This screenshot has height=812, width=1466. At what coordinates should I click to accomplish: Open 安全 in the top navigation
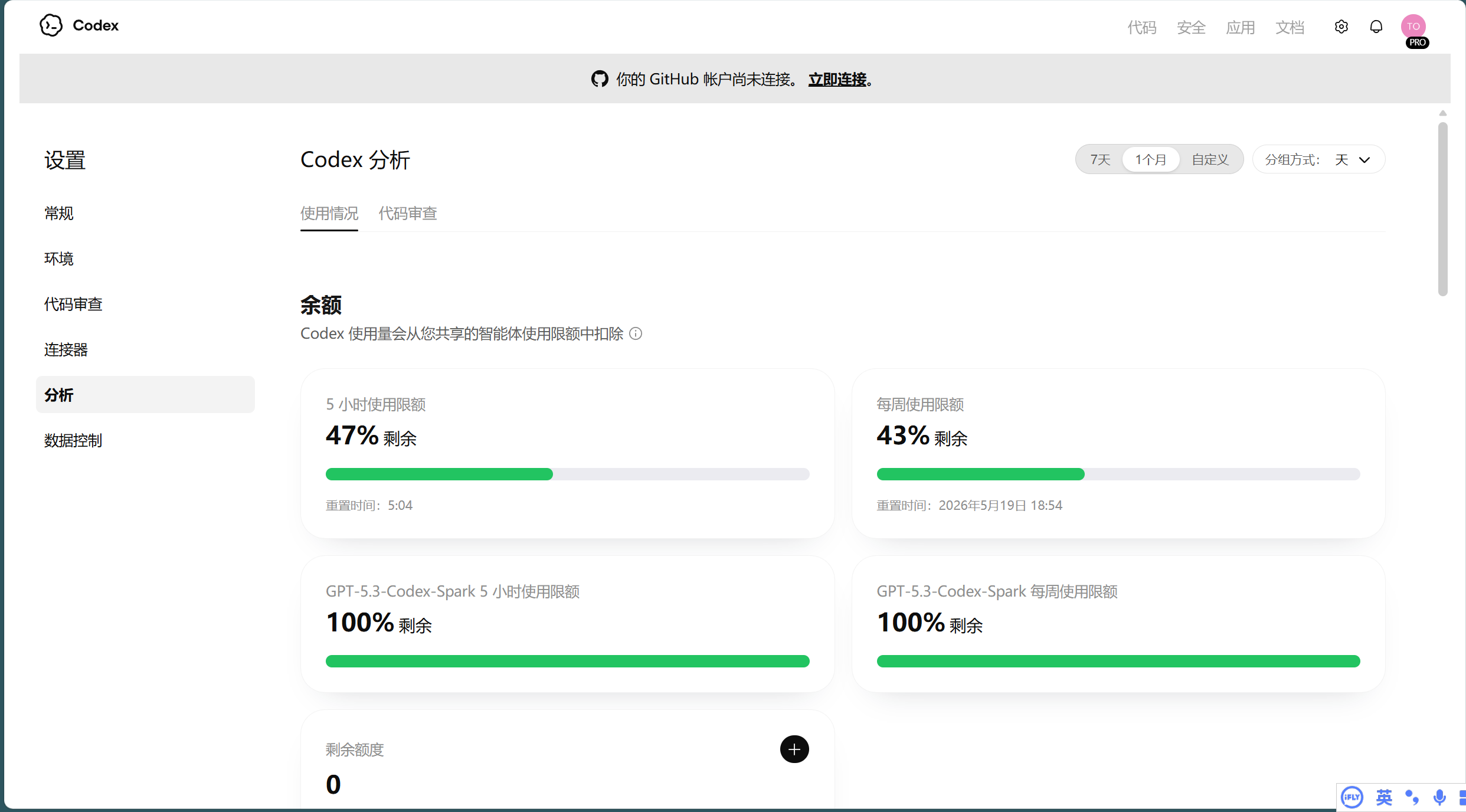pyautogui.click(x=1191, y=28)
